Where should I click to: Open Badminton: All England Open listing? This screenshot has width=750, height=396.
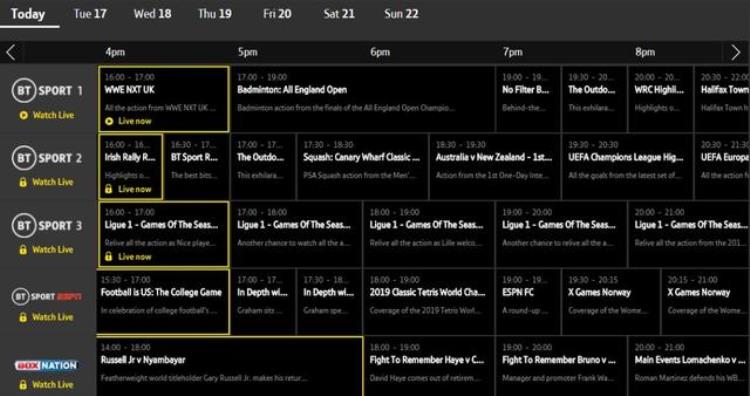point(363,99)
